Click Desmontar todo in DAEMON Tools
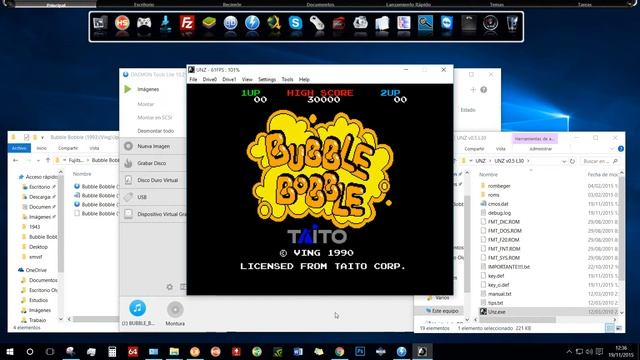The width and height of the screenshot is (640, 360). [x=156, y=131]
